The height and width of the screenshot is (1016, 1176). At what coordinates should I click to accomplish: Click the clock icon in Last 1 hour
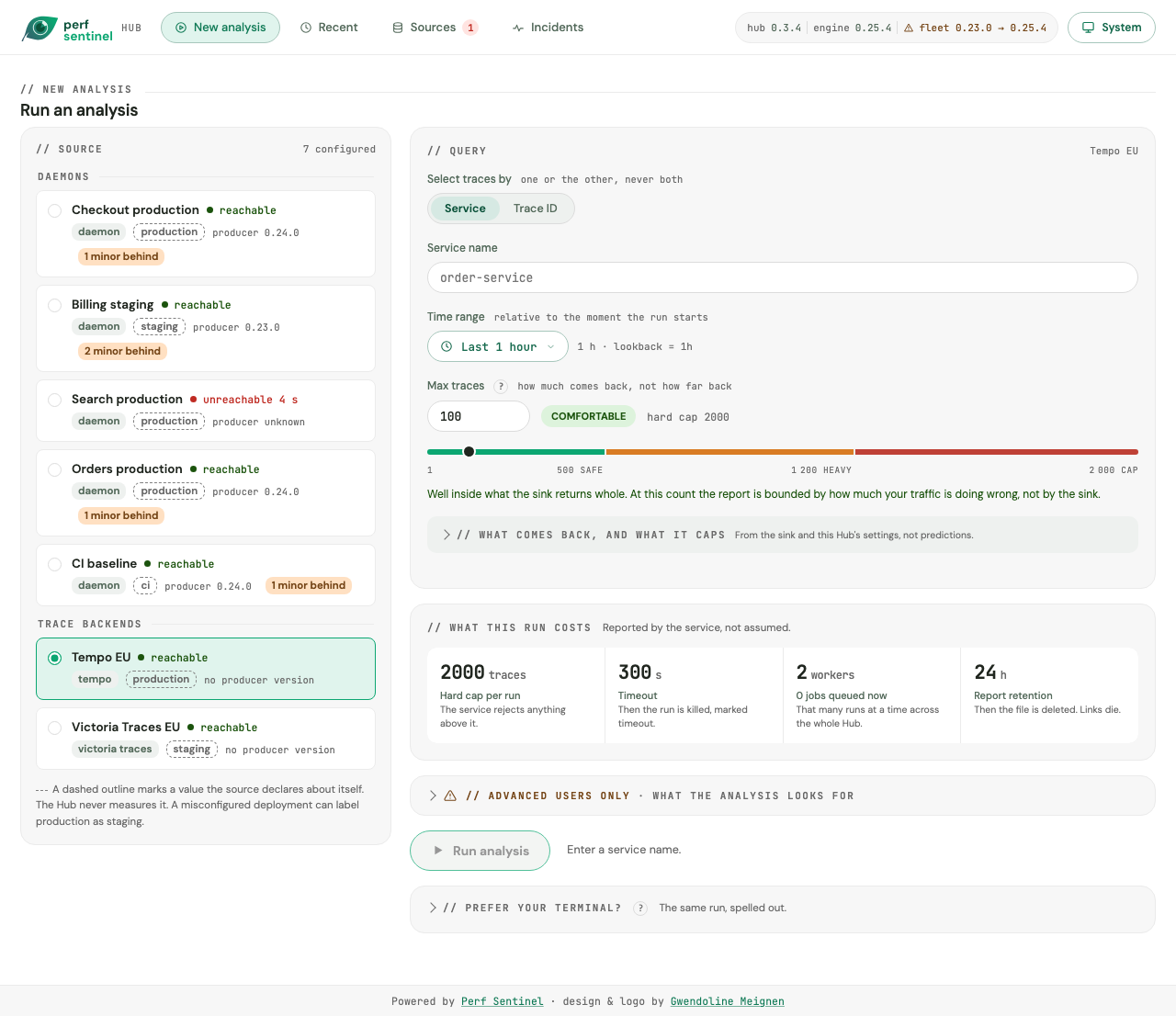(447, 347)
